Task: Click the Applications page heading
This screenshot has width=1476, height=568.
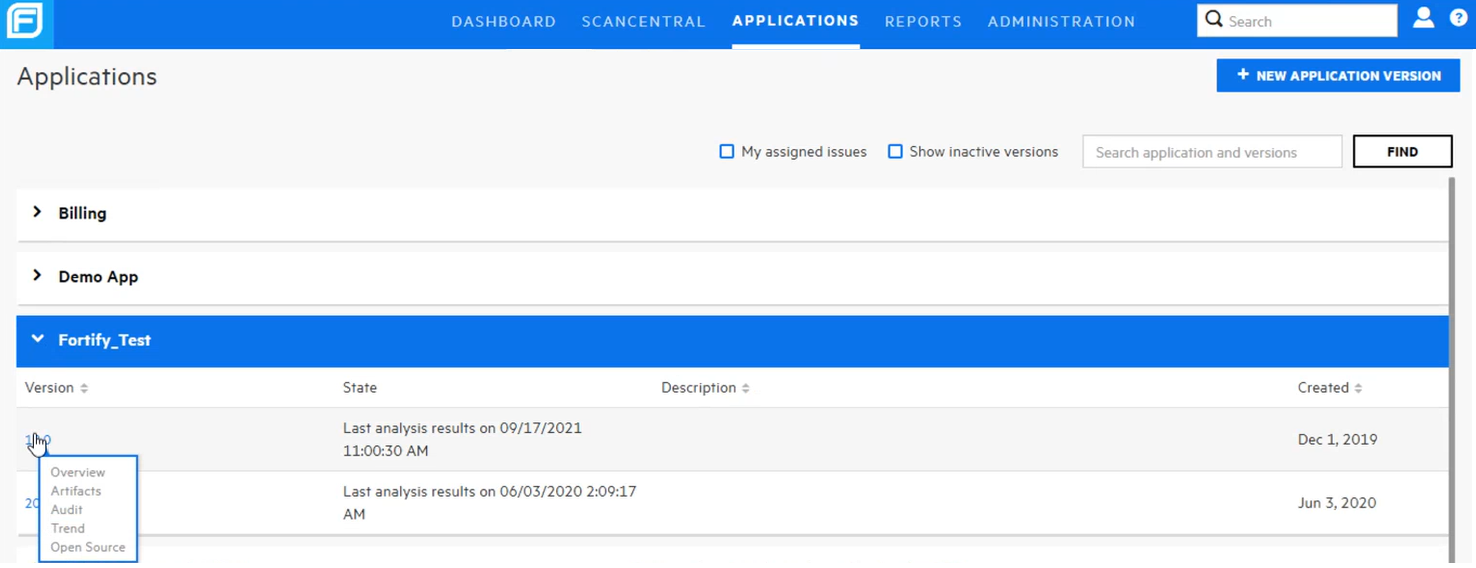Action: [87, 77]
